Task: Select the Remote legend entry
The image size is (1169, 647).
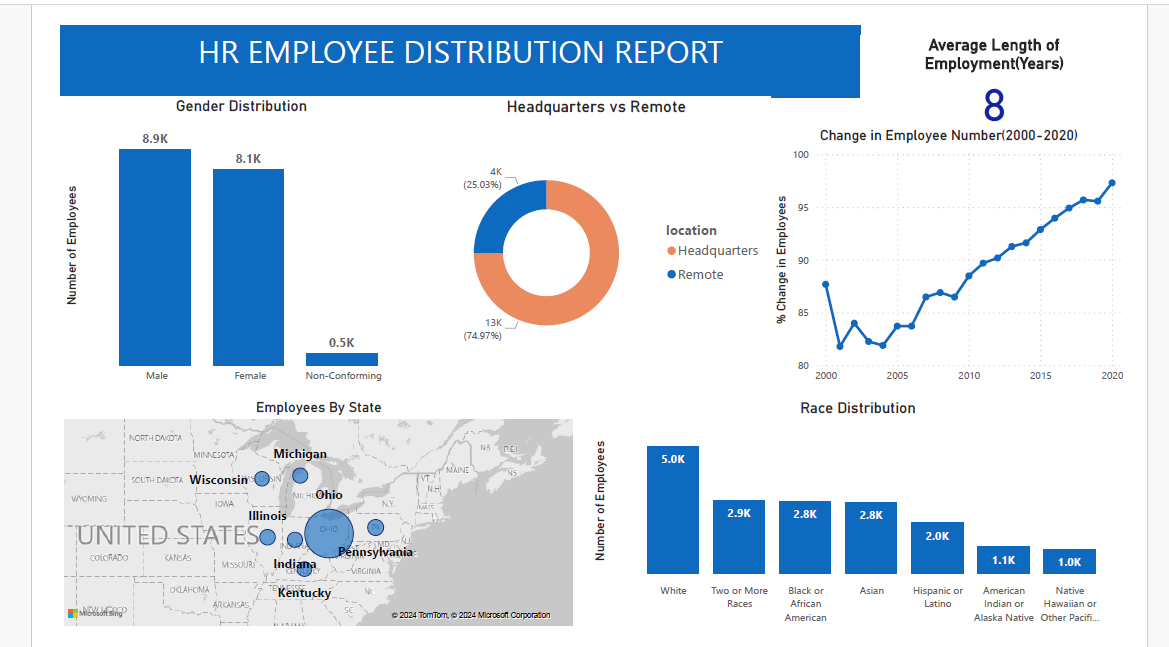Action: 696,274
